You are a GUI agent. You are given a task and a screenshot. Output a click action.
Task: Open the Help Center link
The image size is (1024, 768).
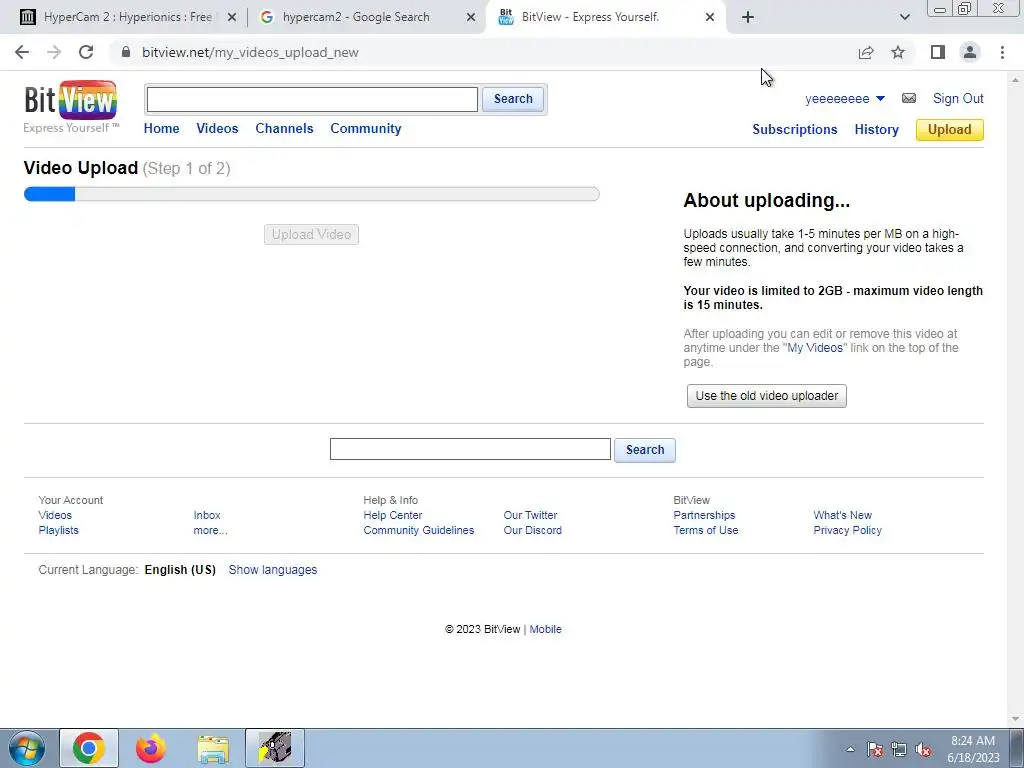[x=392, y=515]
